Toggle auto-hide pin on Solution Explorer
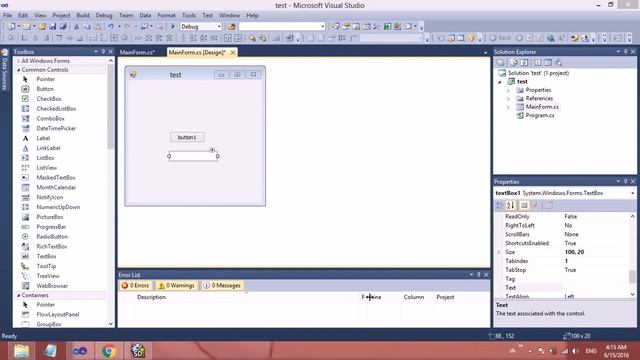This screenshot has height=360, width=640. [x=625, y=52]
